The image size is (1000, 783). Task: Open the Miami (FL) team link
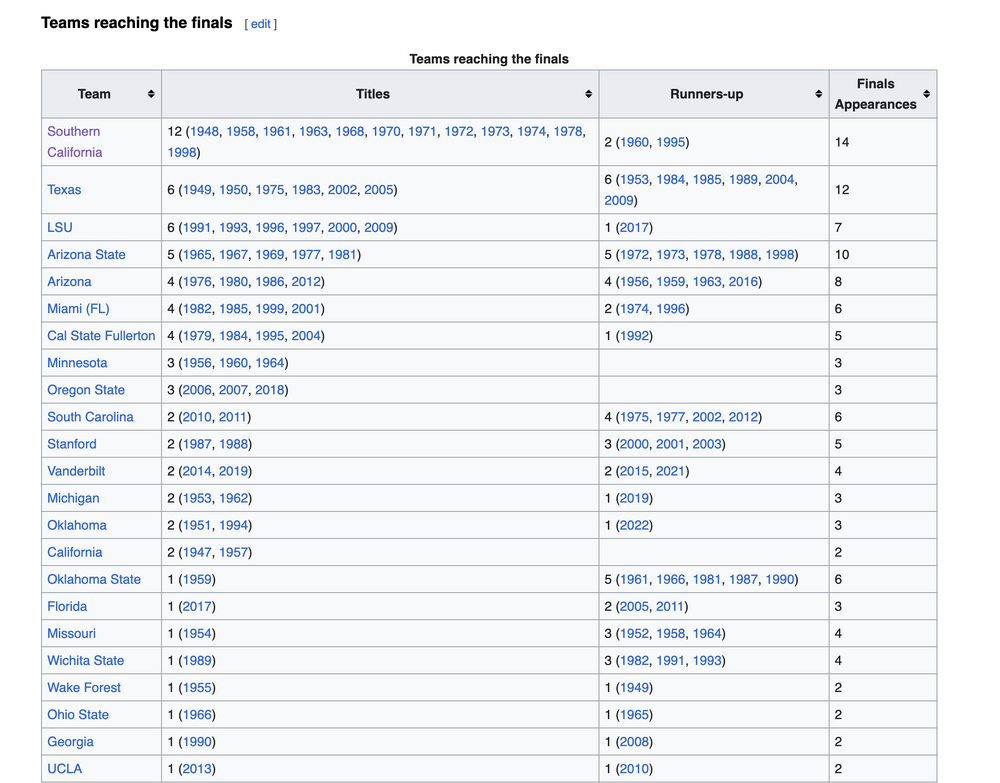(78, 309)
